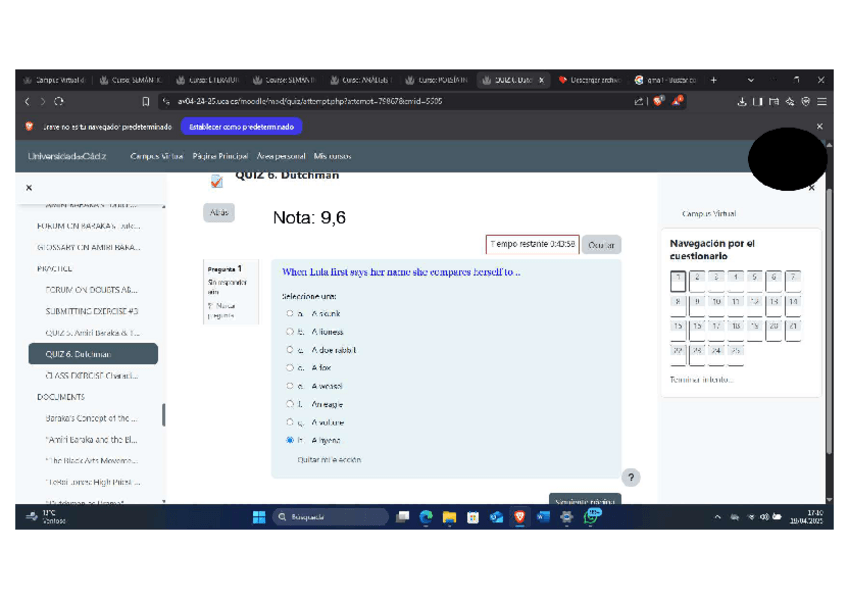The height and width of the screenshot is (599, 848).
Task: Click the Establecer como predeterminado button
Action: [241, 127]
